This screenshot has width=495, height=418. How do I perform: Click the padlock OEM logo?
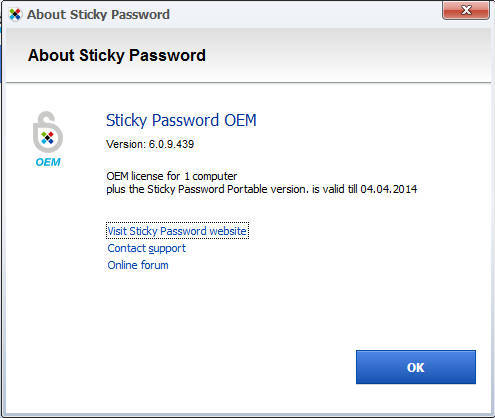coord(48,139)
